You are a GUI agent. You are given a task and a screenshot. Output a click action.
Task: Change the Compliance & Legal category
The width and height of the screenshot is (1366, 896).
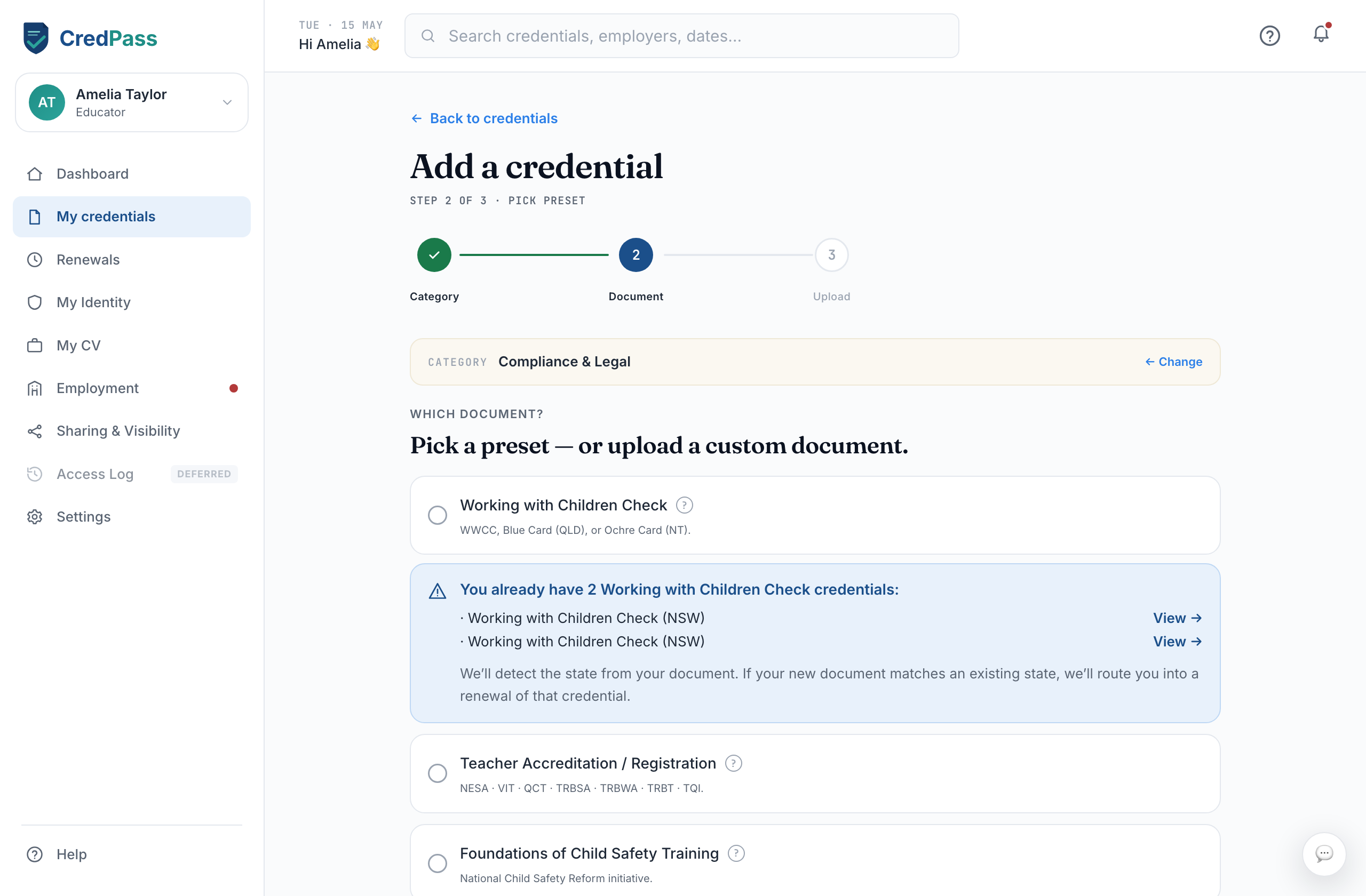[x=1173, y=362]
